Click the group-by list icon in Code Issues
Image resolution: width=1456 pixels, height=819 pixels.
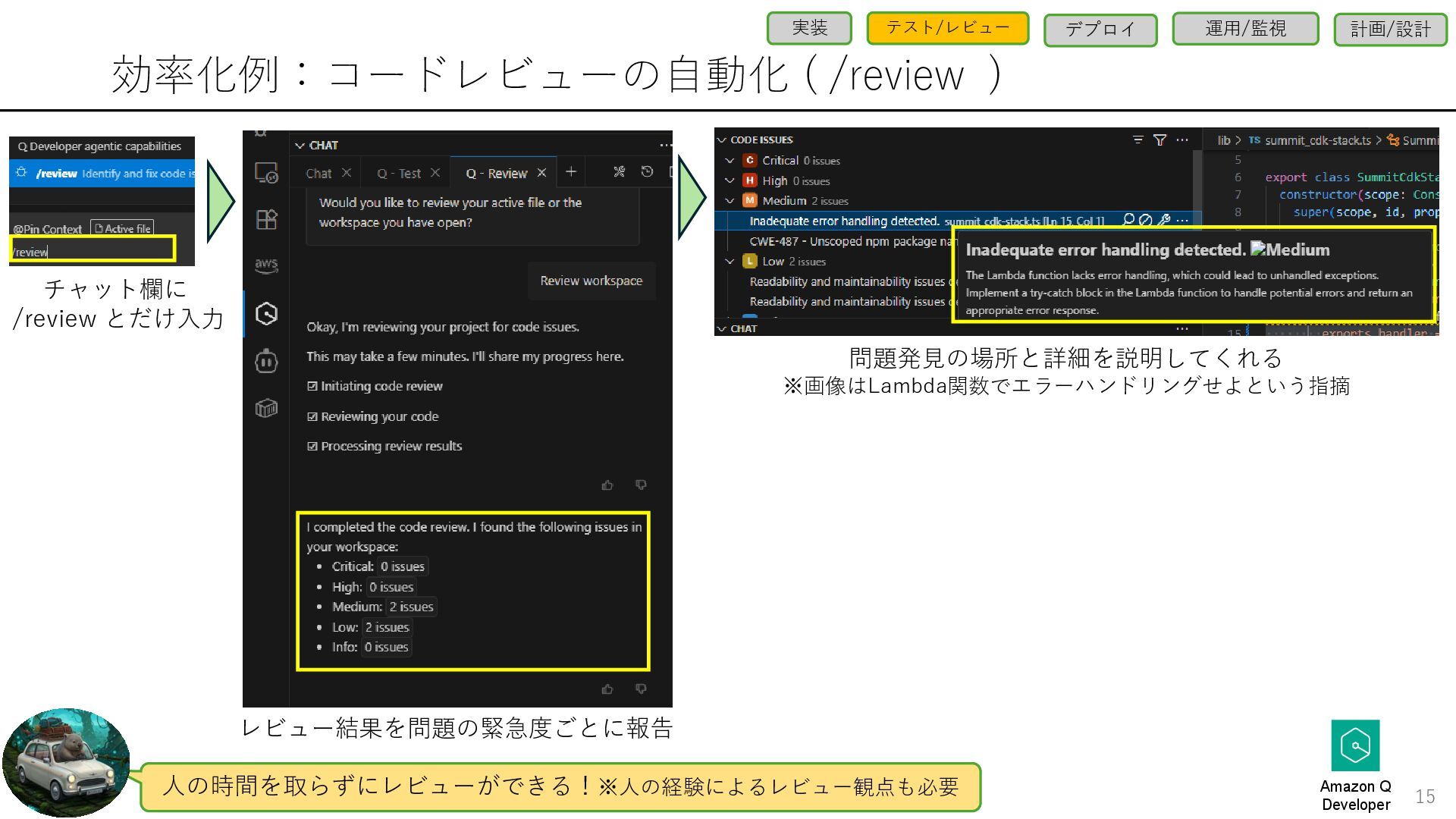click(1137, 140)
